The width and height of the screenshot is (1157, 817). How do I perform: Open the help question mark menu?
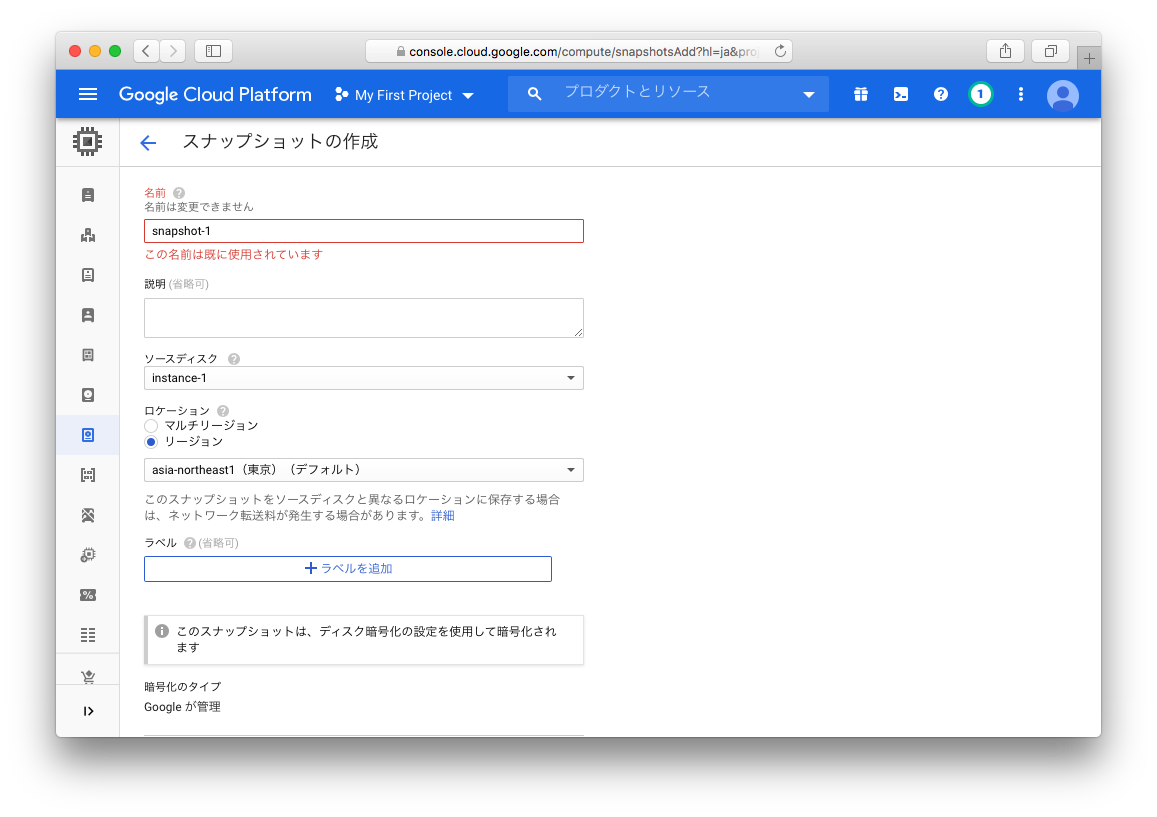pos(941,94)
